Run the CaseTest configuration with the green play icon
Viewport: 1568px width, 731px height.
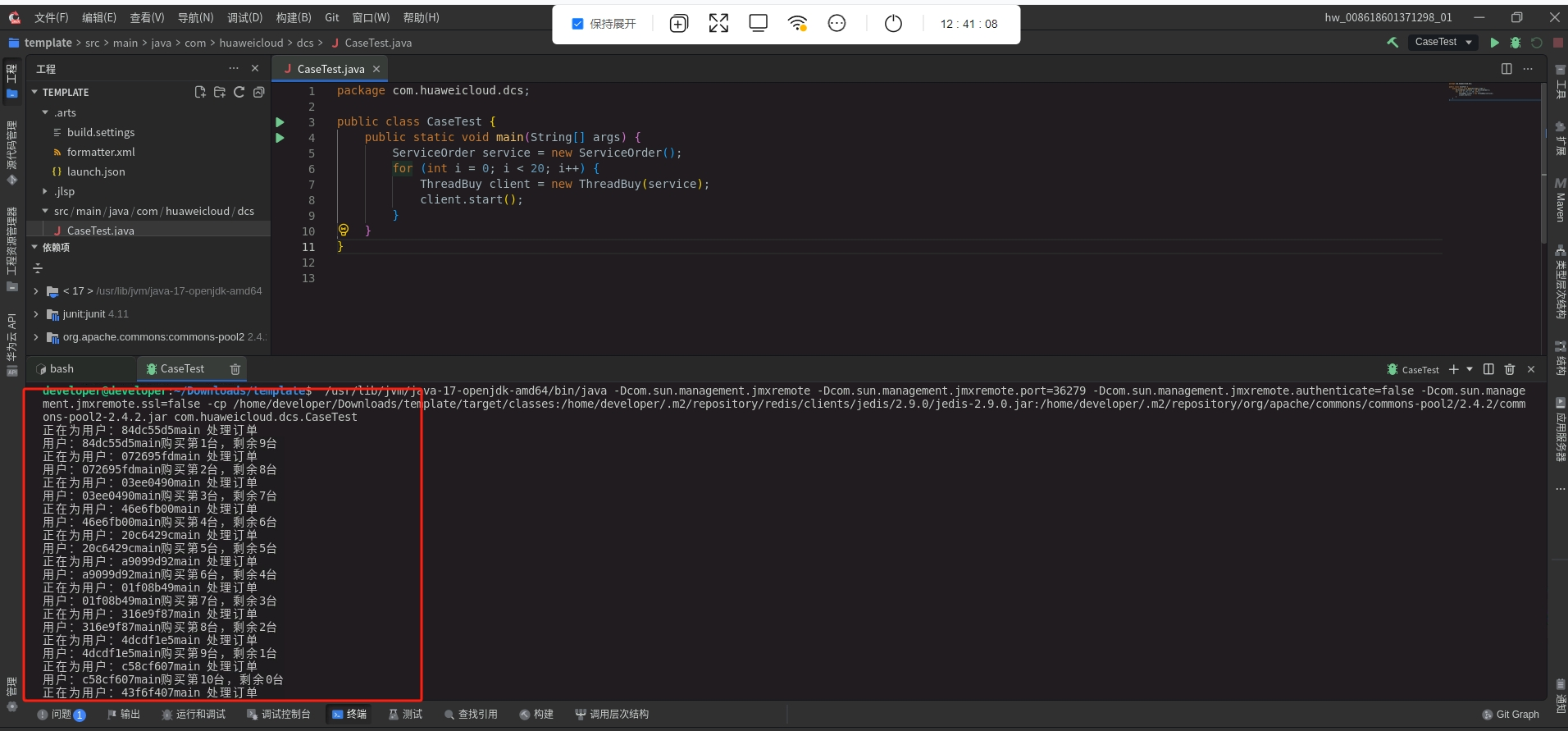click(x=1495, y=43)
